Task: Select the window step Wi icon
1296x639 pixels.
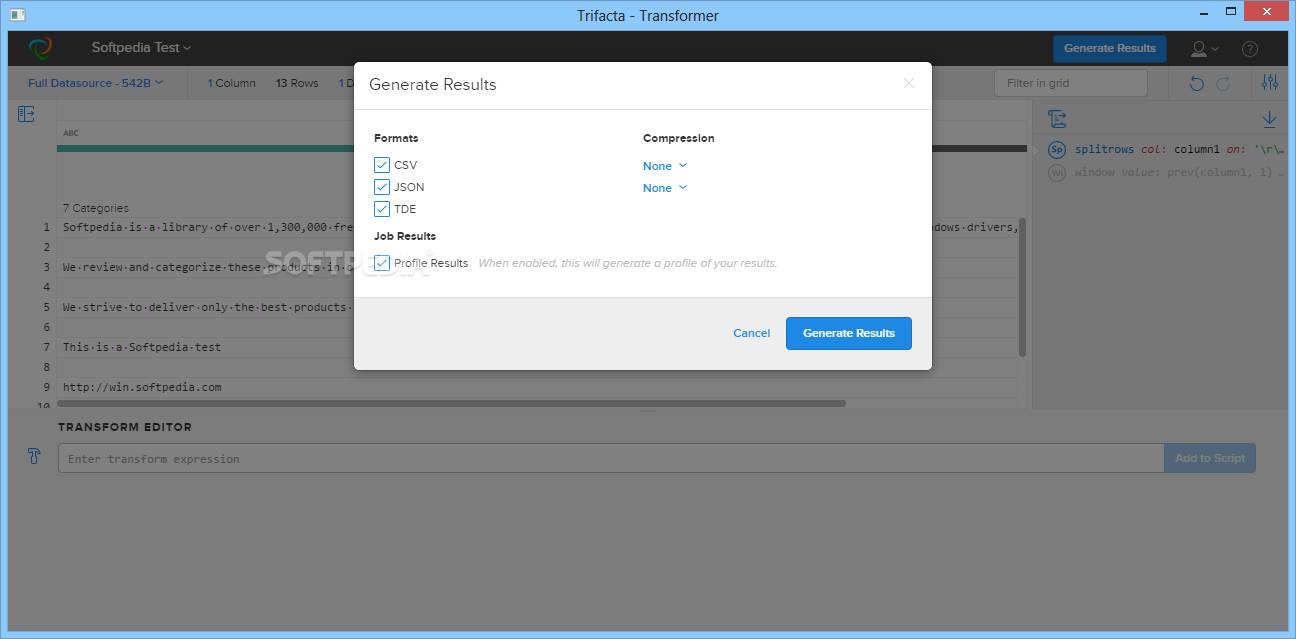Action: 1057,172
